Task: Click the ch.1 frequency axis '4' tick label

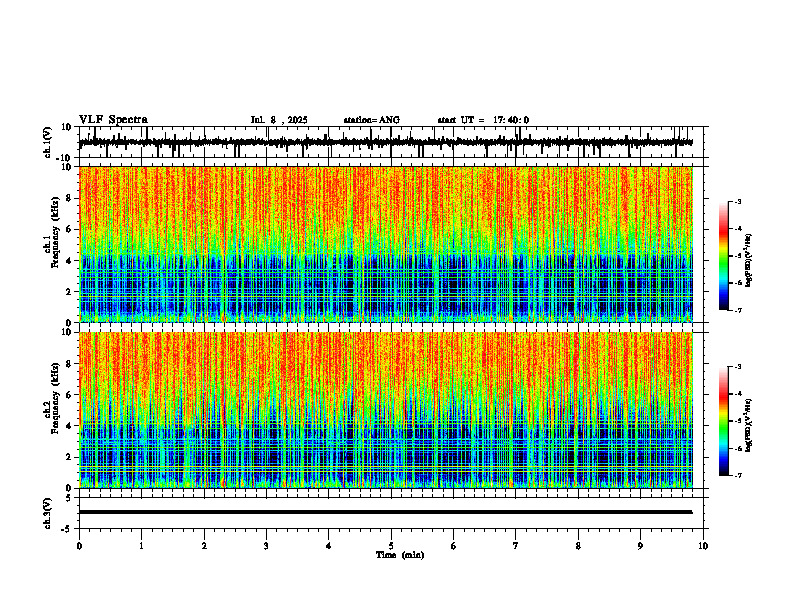Action: click(70, 261)
